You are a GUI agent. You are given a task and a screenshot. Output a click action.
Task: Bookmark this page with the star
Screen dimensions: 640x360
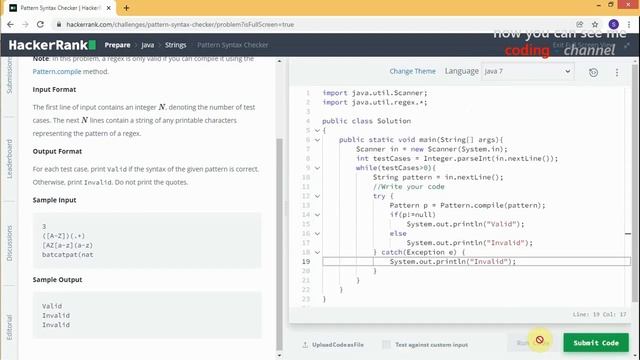[x=595, y=24]
